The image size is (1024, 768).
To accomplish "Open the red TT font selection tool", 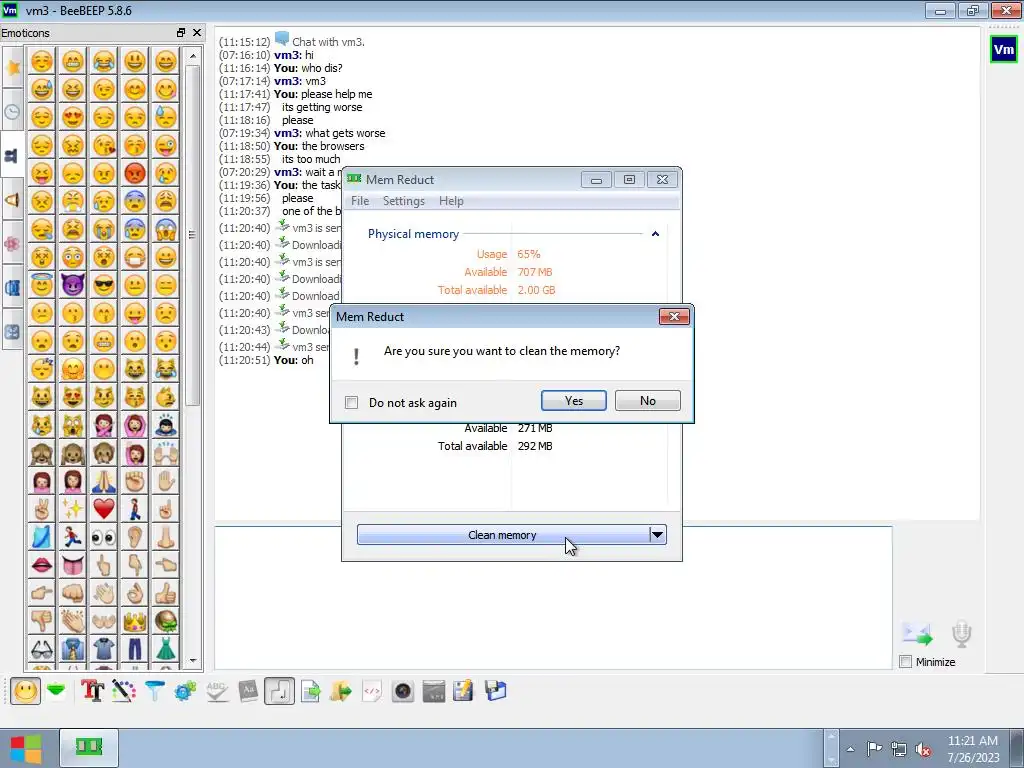I will click(x=92, y=691).
